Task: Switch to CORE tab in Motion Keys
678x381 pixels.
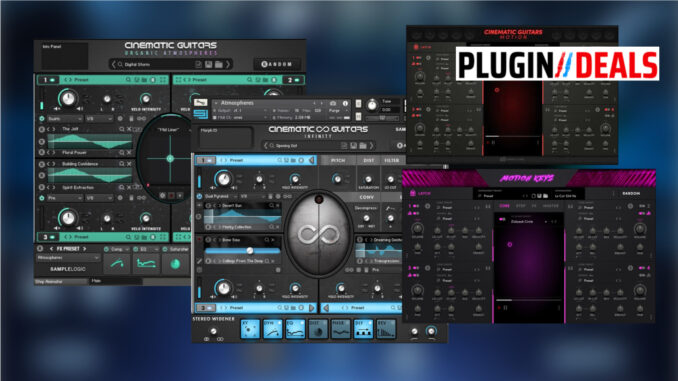Action: [x=504, y=206]
